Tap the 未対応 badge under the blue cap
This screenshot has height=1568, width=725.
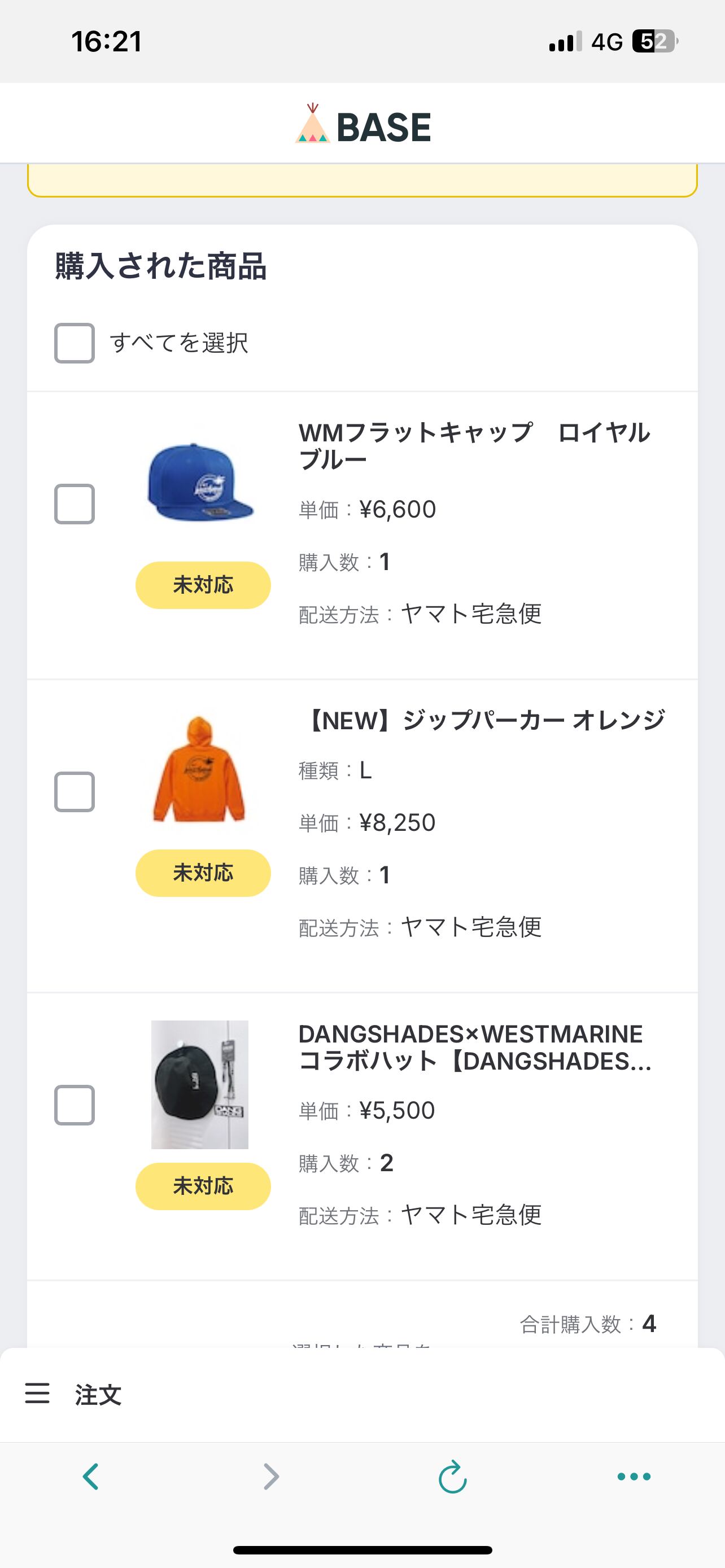[203, 585]
